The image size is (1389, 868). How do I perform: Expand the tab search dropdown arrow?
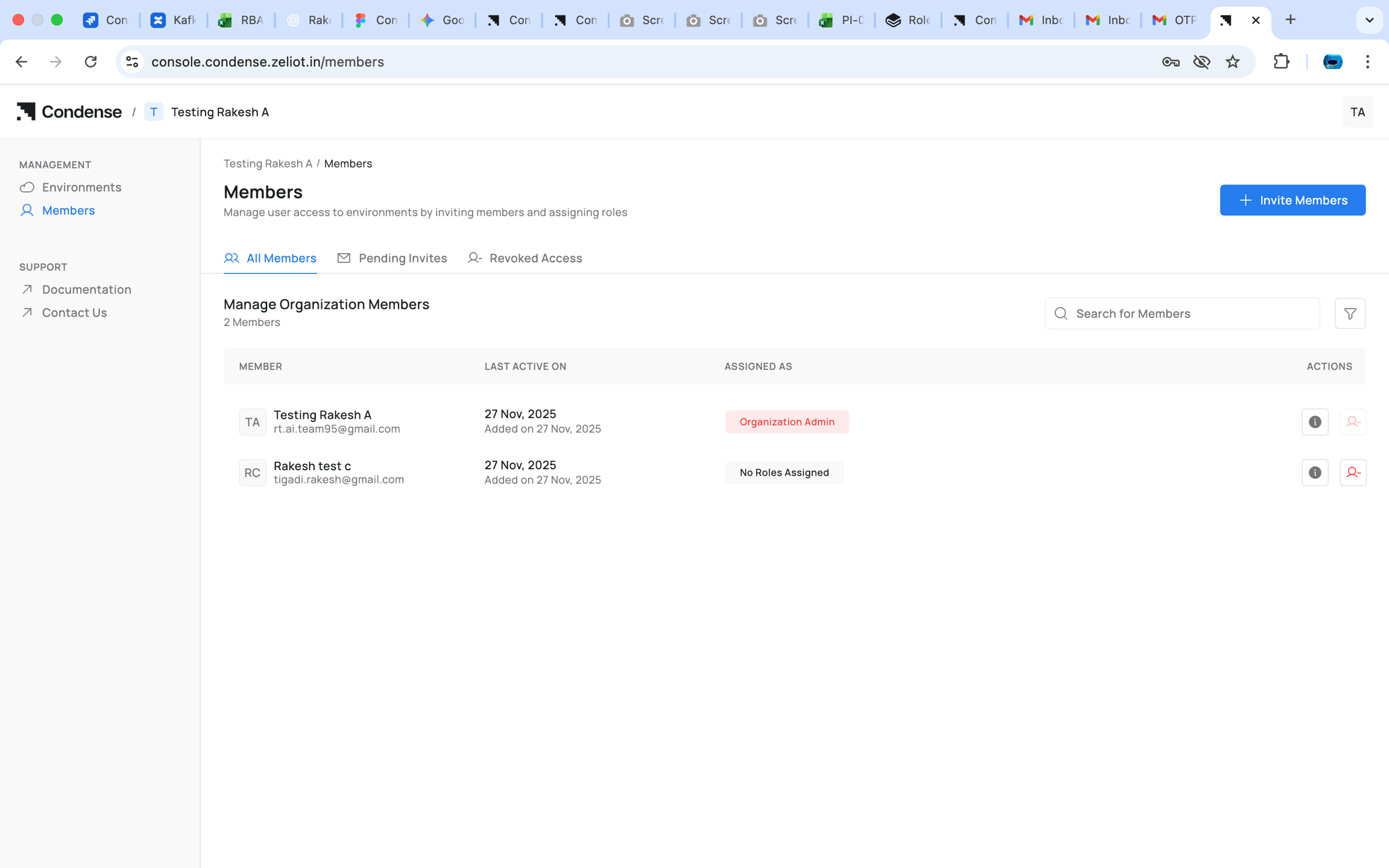pos(1369,20)
